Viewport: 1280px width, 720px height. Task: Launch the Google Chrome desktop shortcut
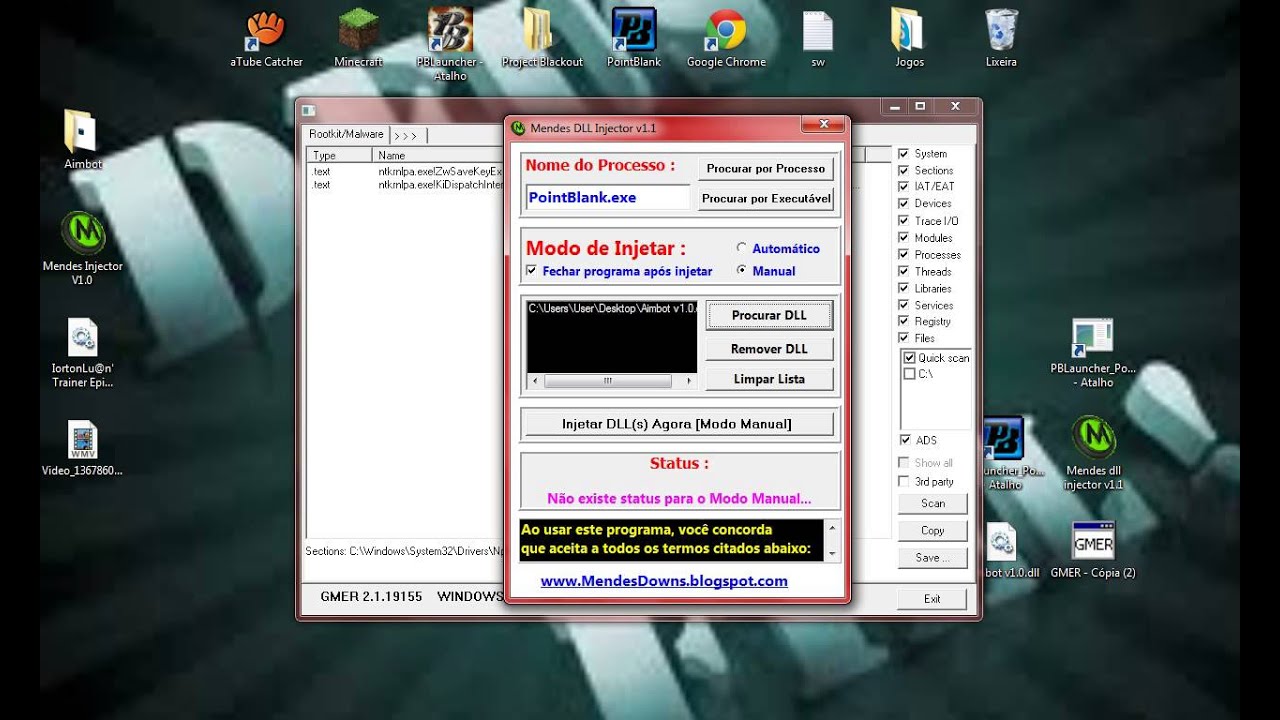(726, 38)
